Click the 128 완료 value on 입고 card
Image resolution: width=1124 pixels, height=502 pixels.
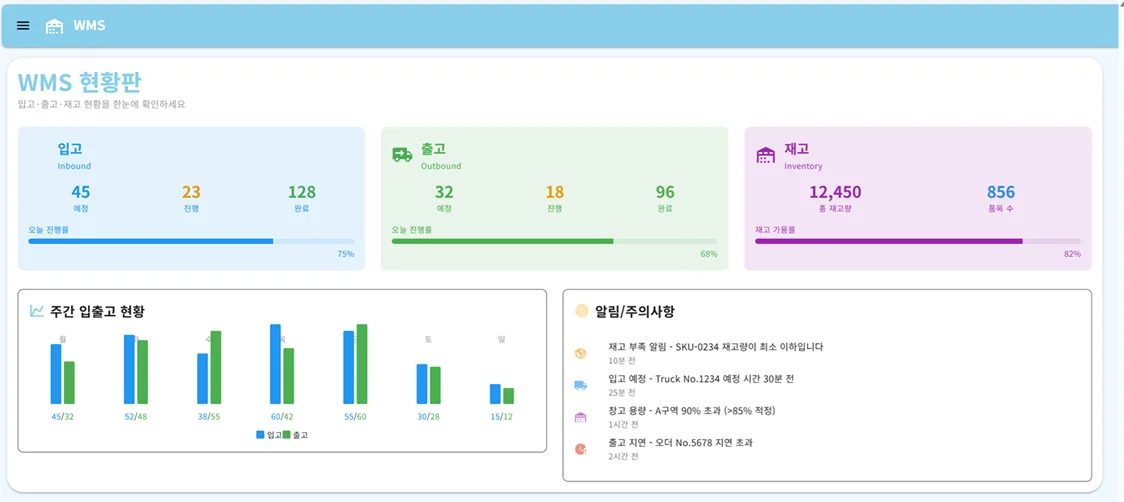click(302, 192)
